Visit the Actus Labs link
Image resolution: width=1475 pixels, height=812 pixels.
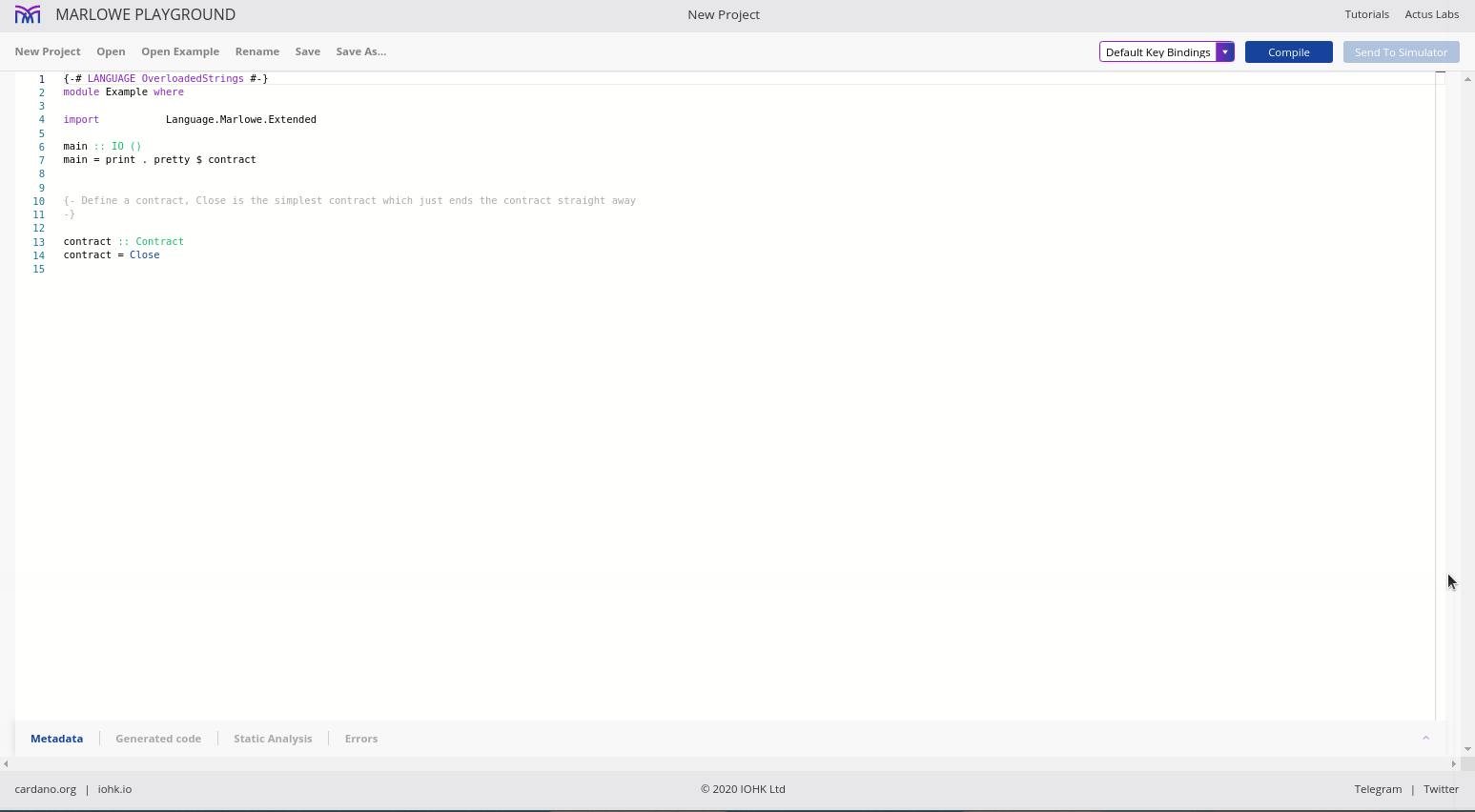(1431, 14)
